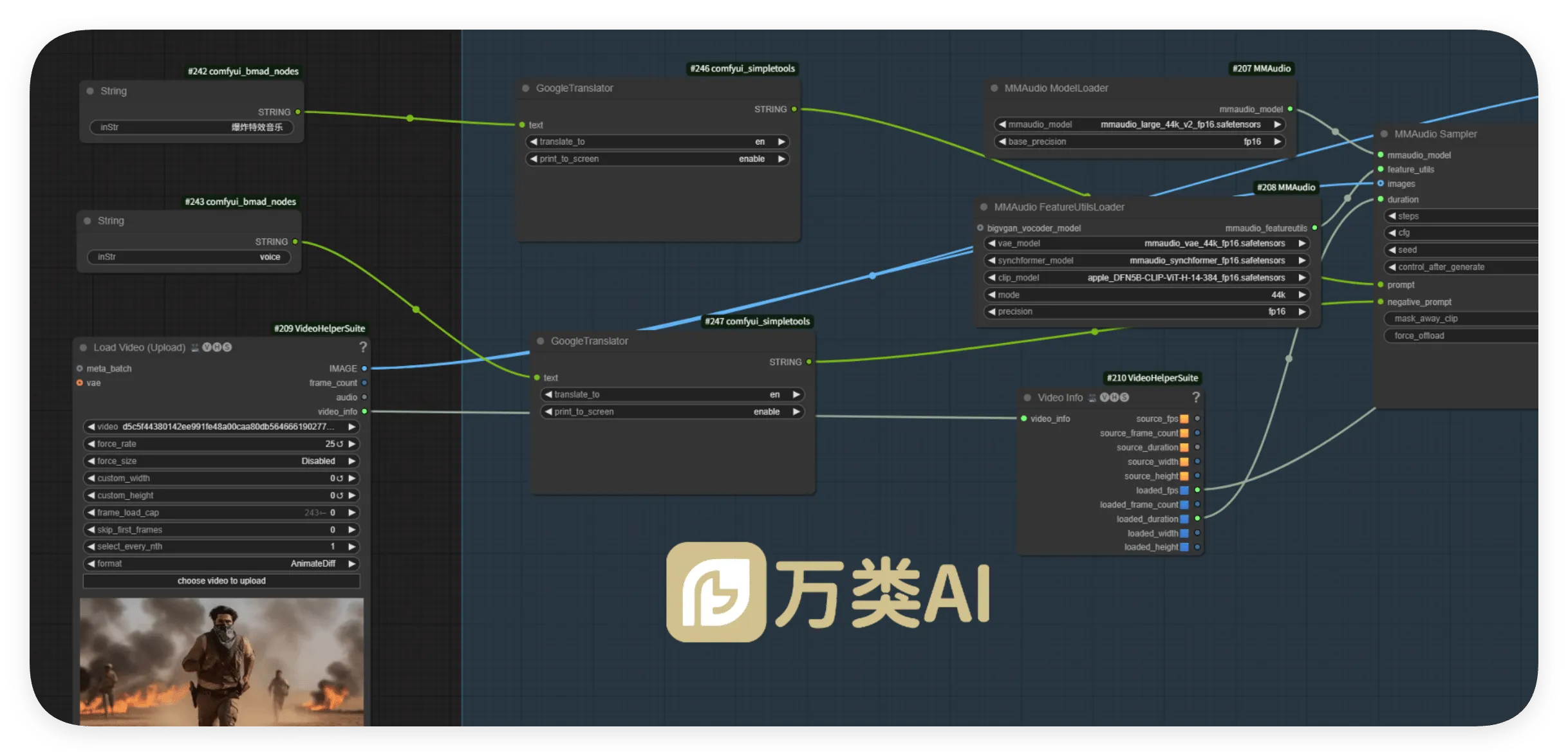Click the #209 VideoHelperSuite badge
1568x756 pixels.
319,328
